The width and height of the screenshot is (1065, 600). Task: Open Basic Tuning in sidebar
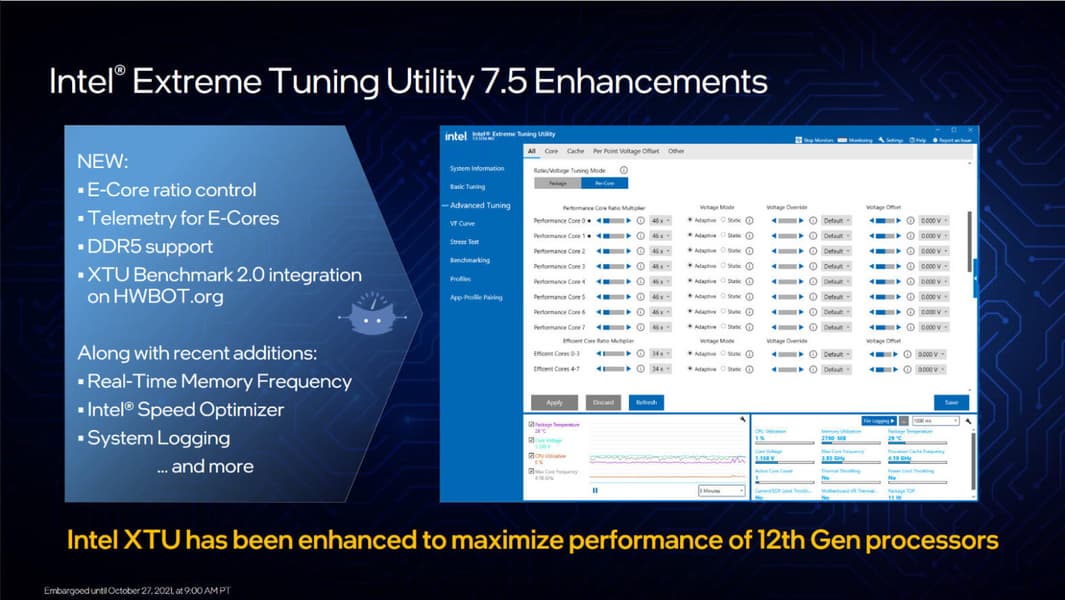pyautogui.click(x=467, y=187)
